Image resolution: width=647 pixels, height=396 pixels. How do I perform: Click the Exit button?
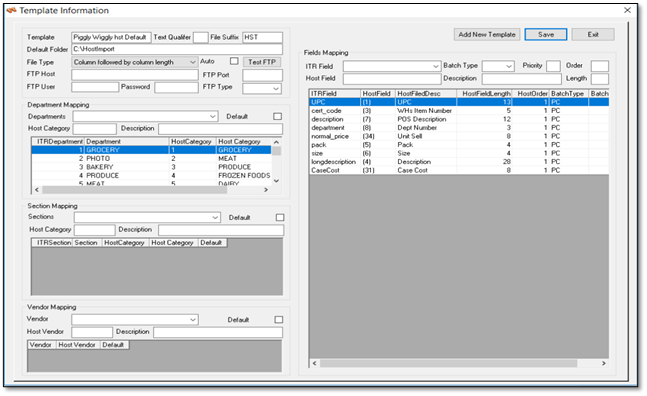coord(593,35)
